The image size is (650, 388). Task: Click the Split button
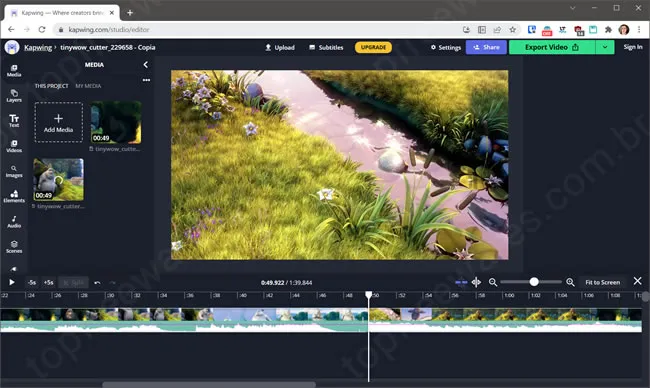pyautogui.click(x=73, y=283)
